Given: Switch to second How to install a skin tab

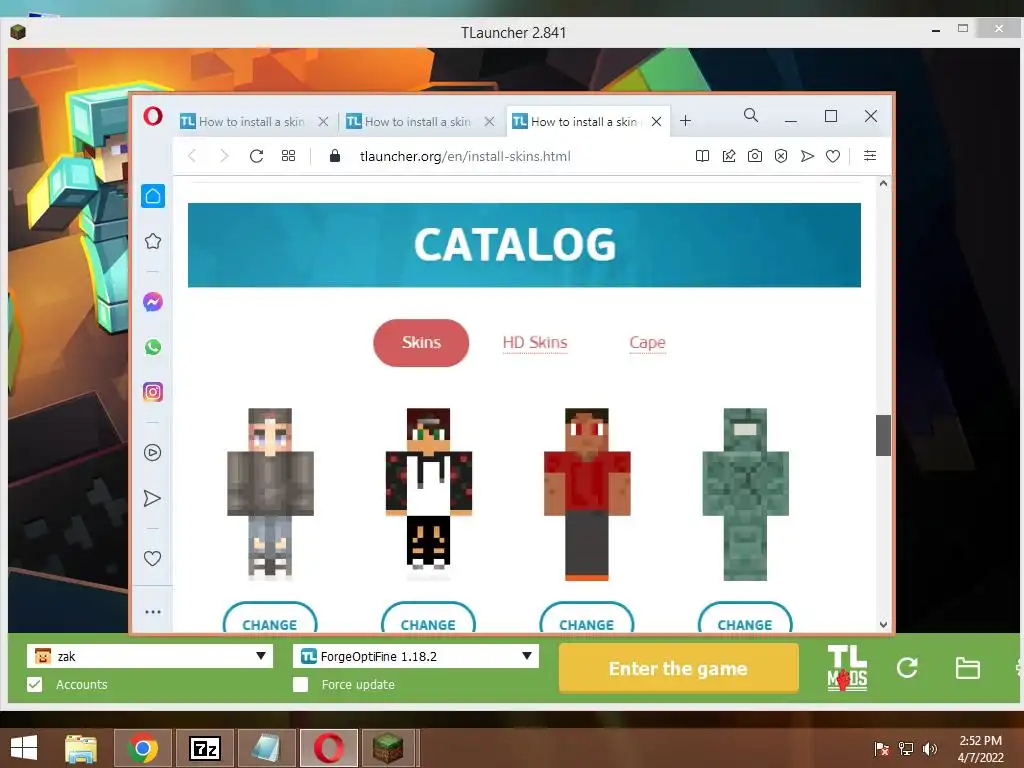Looking at the screenshot, I should tap(417, 121).
